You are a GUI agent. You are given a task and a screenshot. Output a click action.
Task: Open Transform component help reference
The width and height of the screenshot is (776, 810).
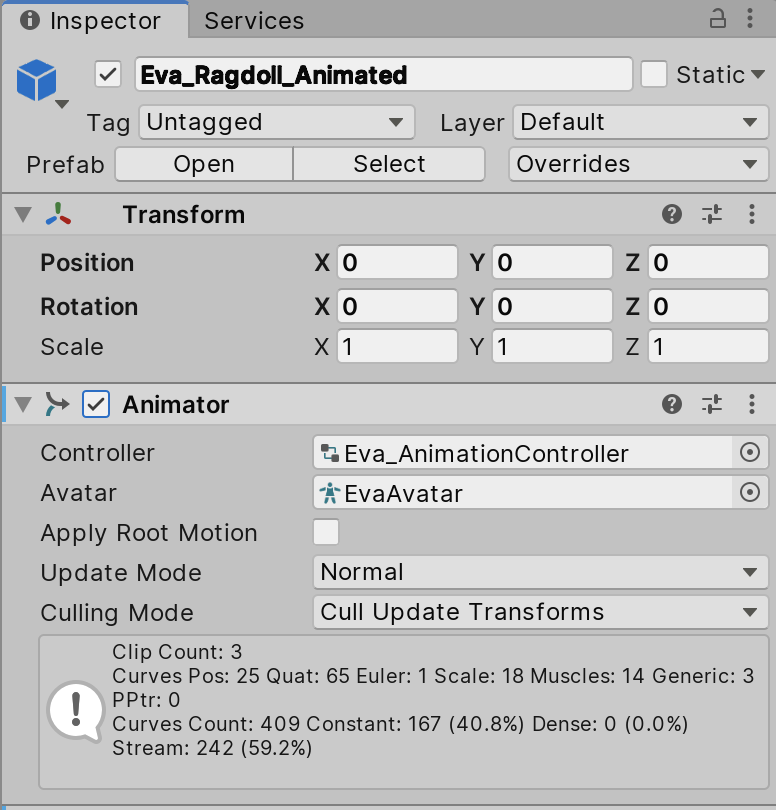(672, 214)
